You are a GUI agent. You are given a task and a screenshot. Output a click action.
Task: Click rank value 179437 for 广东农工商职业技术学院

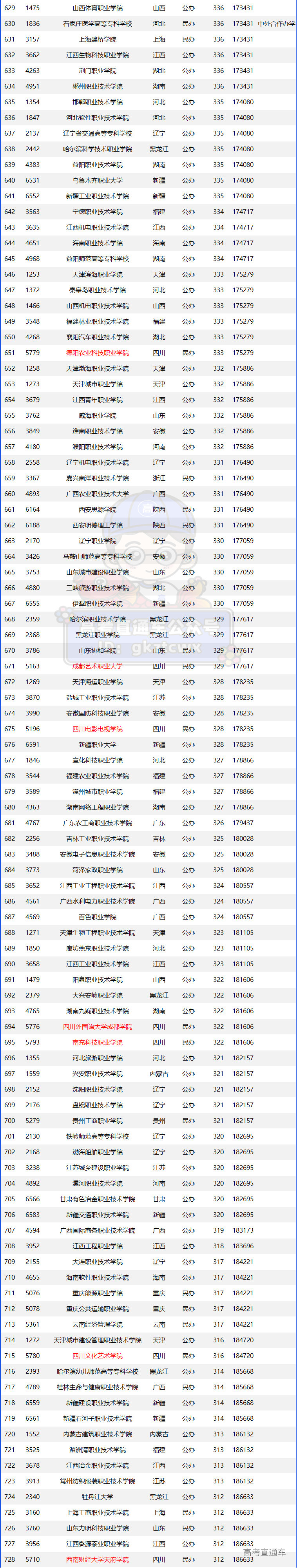point(243,823)
